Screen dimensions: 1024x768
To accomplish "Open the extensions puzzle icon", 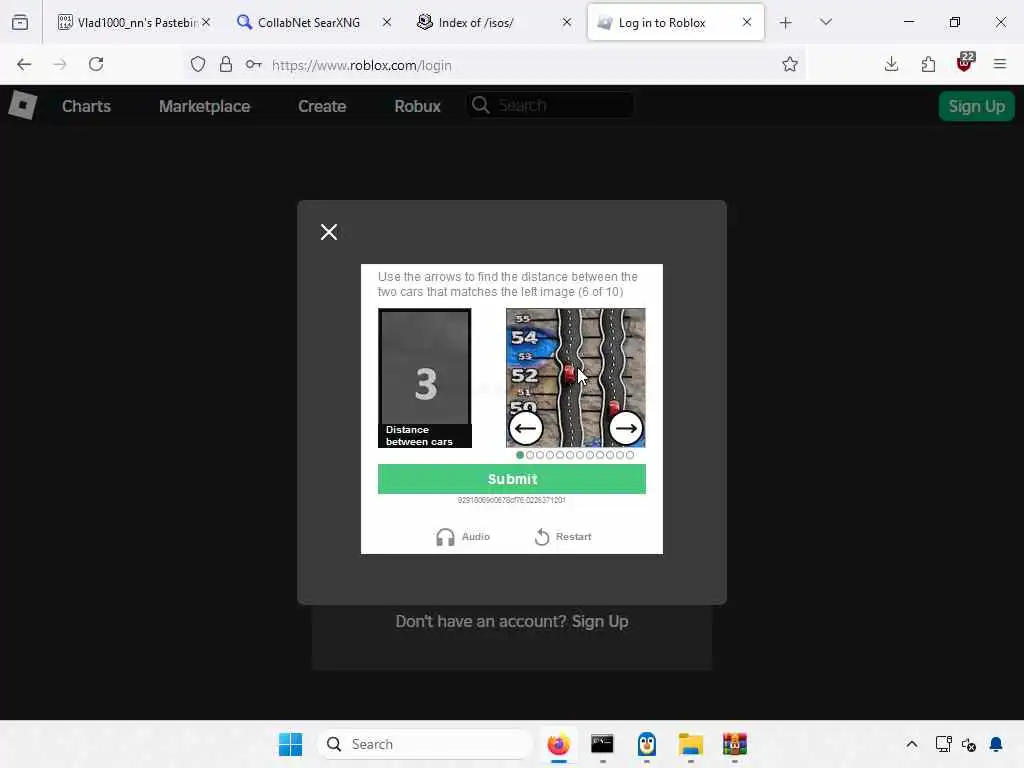I will pos(928,64).
